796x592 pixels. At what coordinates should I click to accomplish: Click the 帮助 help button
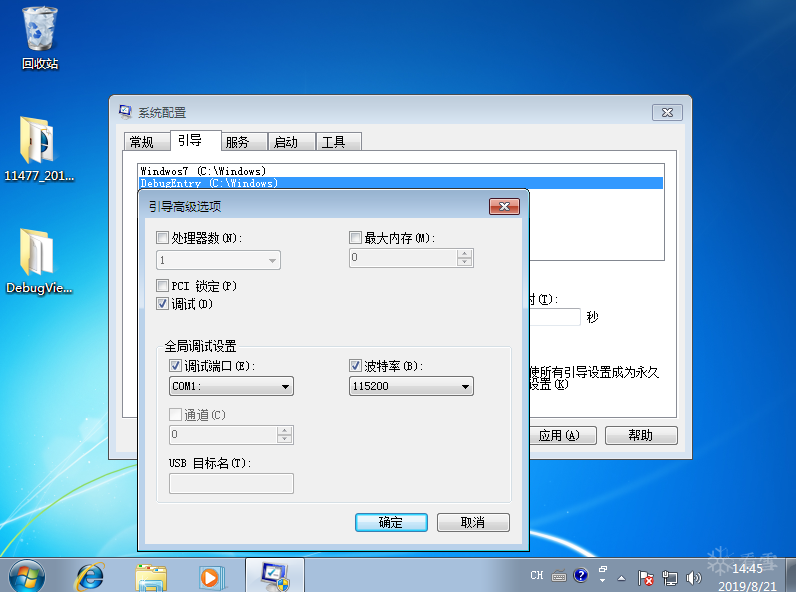pos(641,436)
